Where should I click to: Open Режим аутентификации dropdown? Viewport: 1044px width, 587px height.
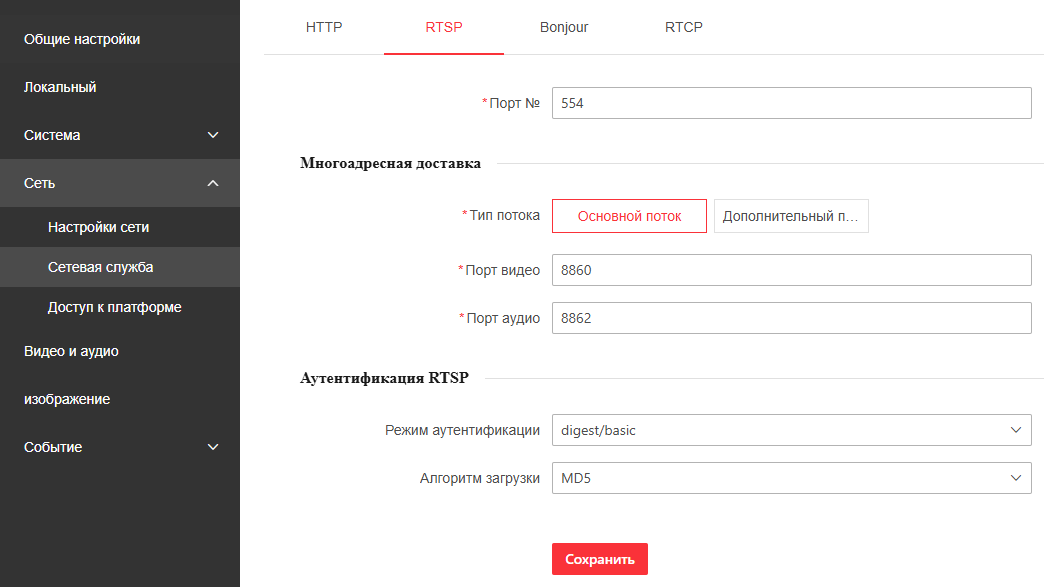791,430
